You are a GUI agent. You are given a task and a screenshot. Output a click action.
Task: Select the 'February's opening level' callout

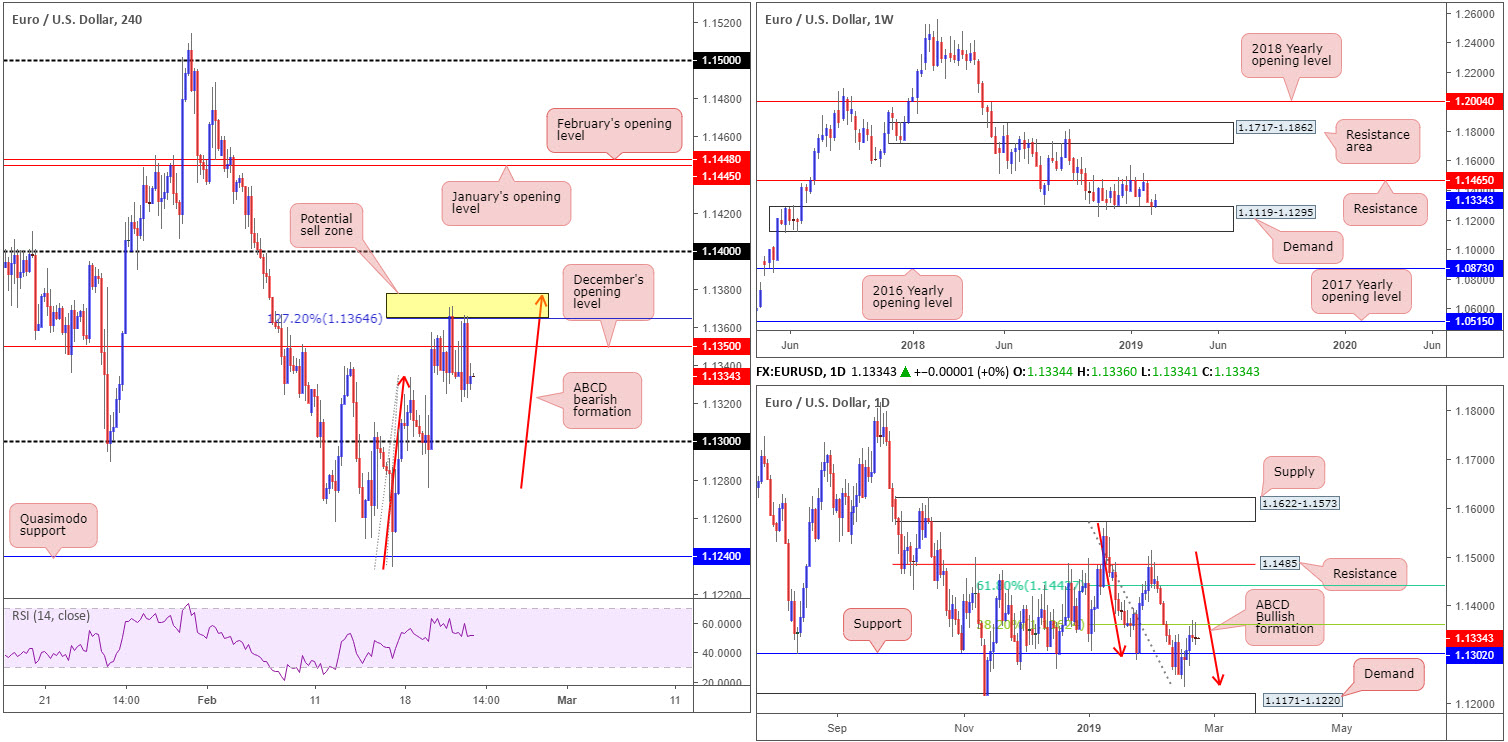pos(613,133)
